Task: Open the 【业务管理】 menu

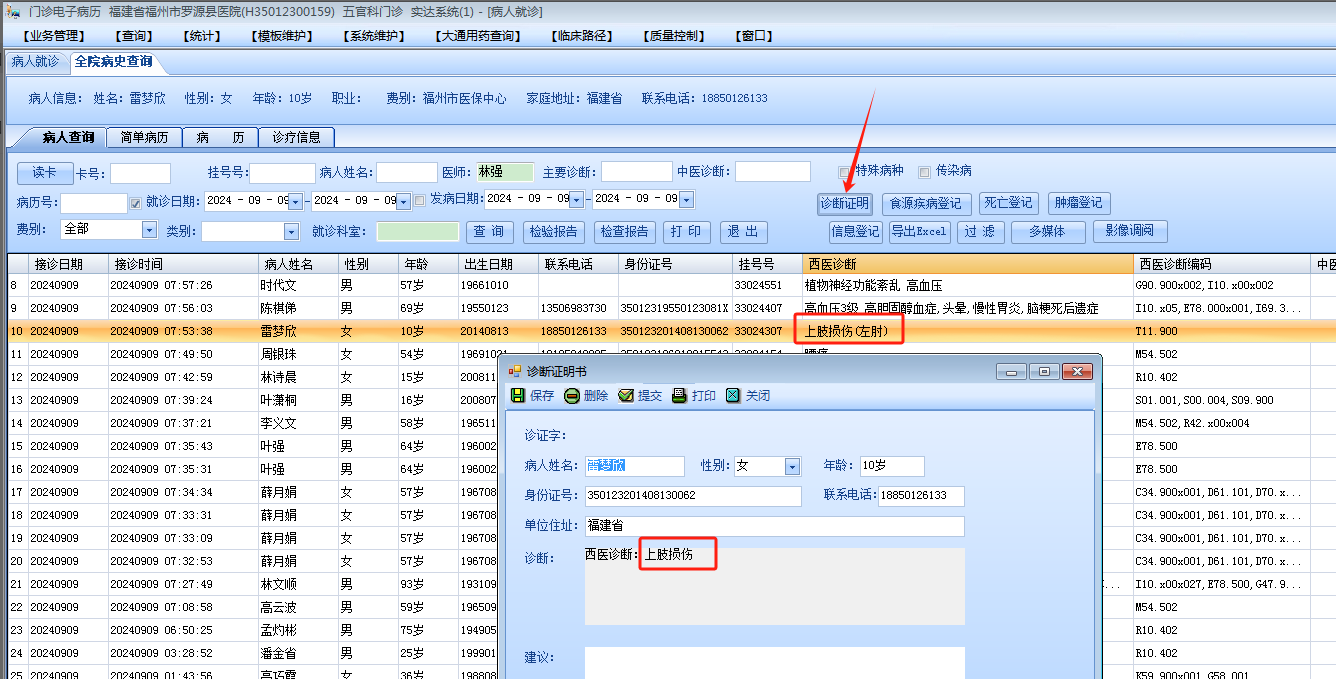Action: [53, 36]
